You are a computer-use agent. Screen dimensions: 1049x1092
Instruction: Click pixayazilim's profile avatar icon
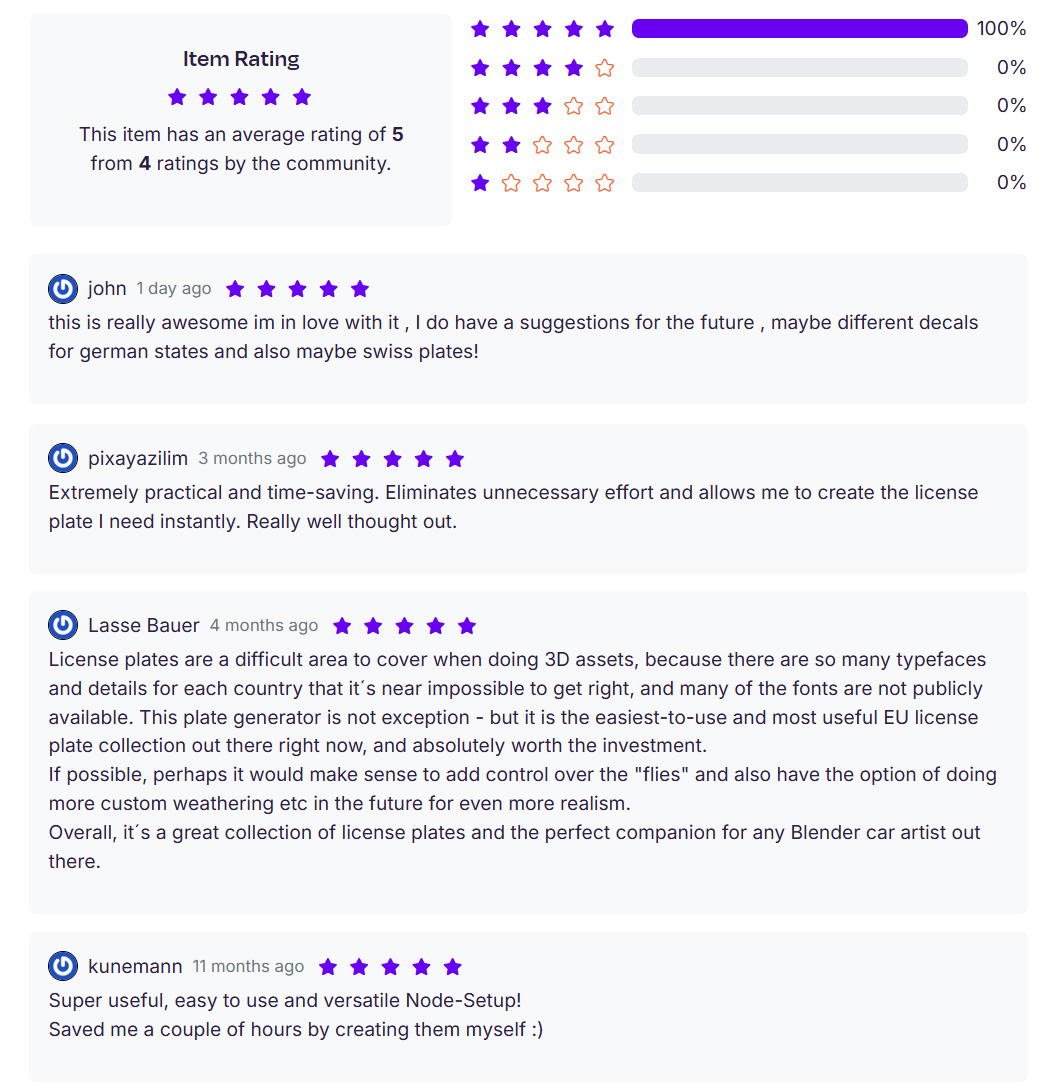click(63, 458)
